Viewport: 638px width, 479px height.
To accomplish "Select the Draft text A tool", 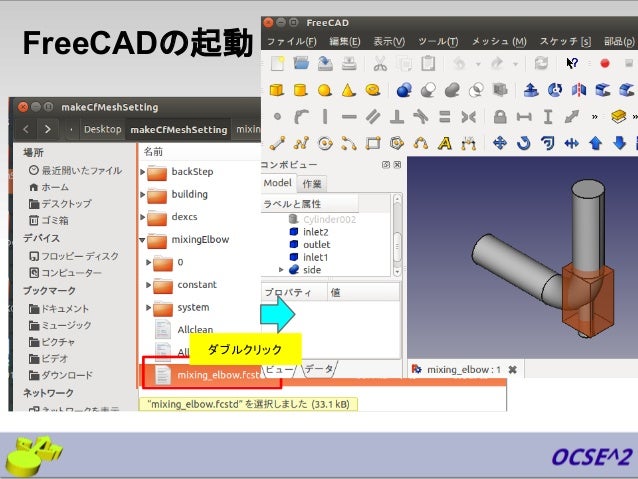I will [x=444, y=143].
